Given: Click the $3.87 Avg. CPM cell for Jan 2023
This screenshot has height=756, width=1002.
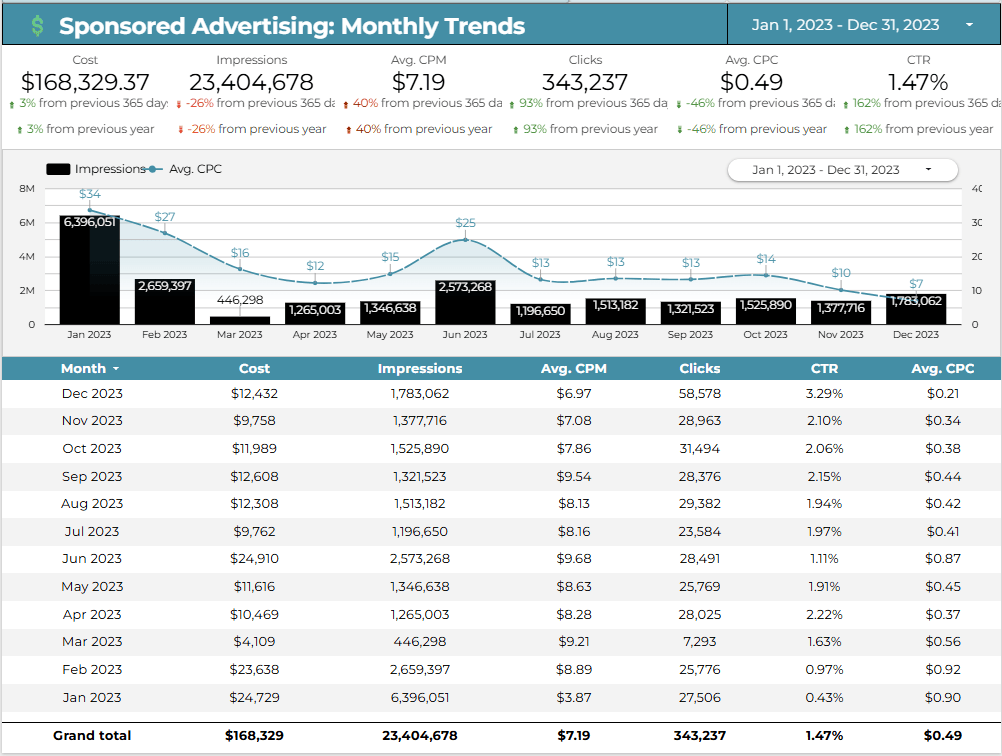Looking at the screenshot, I should [574, 698].
